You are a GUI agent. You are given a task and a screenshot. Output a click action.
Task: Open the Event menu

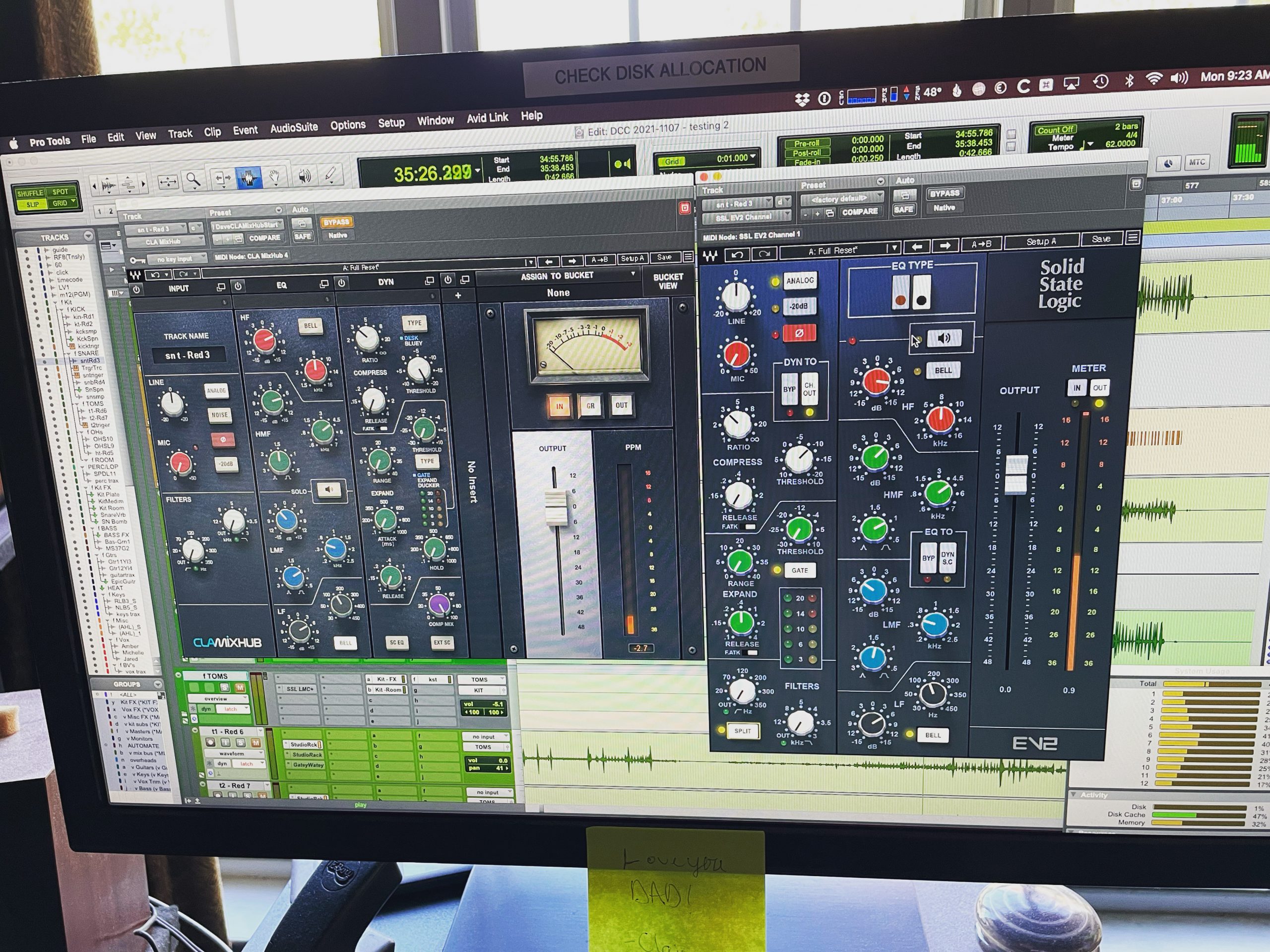pos(245,131)
